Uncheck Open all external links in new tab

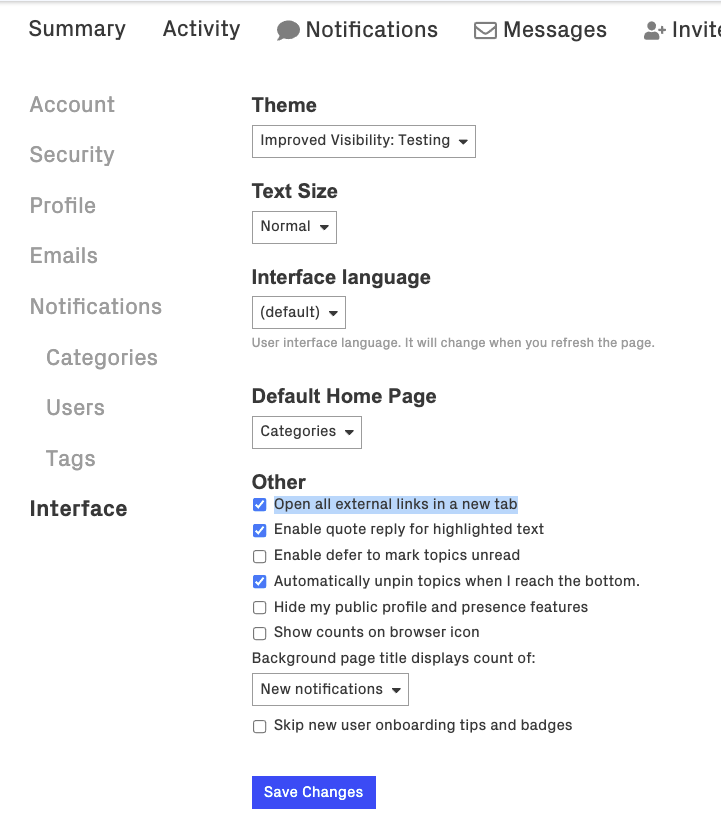(260, 505)
